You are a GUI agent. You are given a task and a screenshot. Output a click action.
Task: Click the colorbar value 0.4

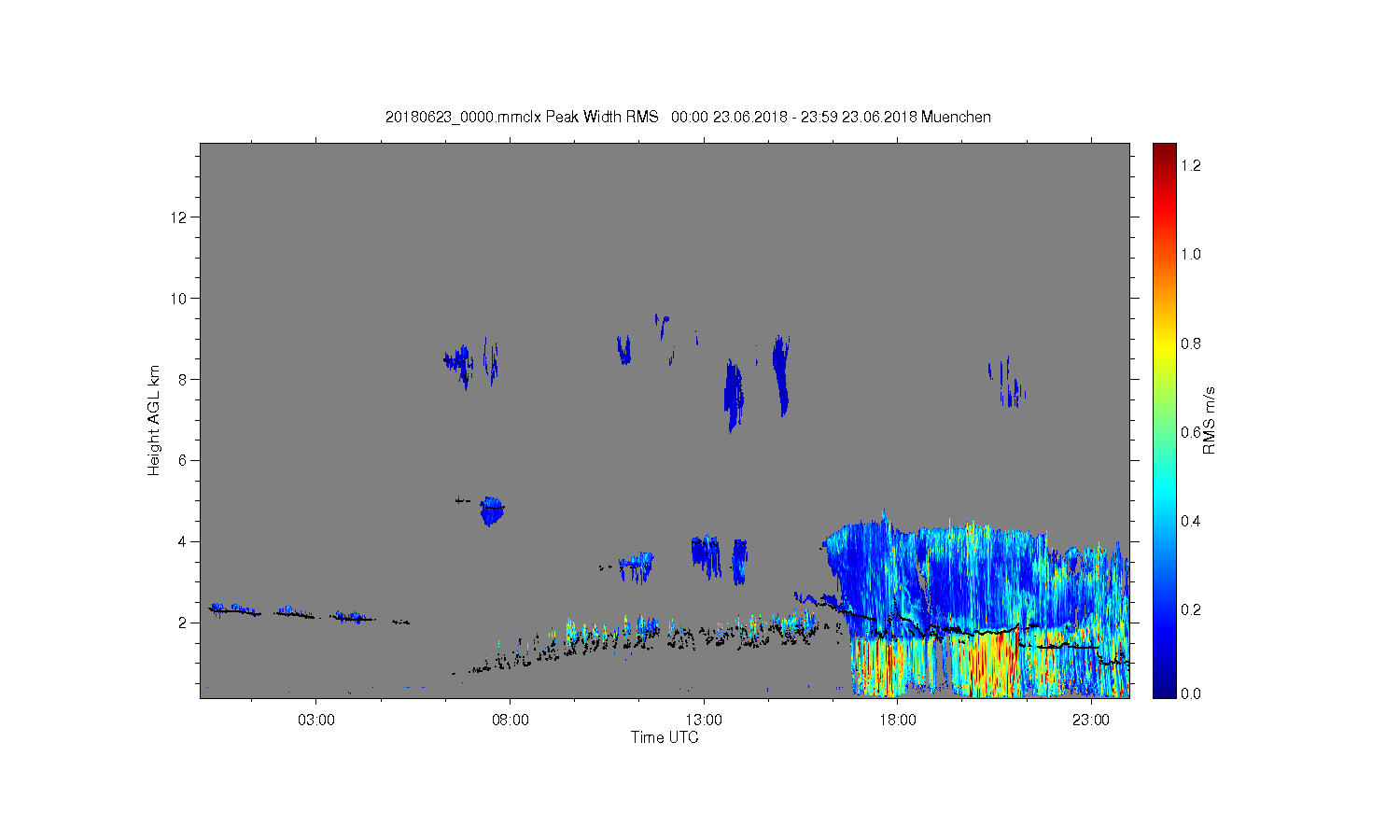(1191, 521)
